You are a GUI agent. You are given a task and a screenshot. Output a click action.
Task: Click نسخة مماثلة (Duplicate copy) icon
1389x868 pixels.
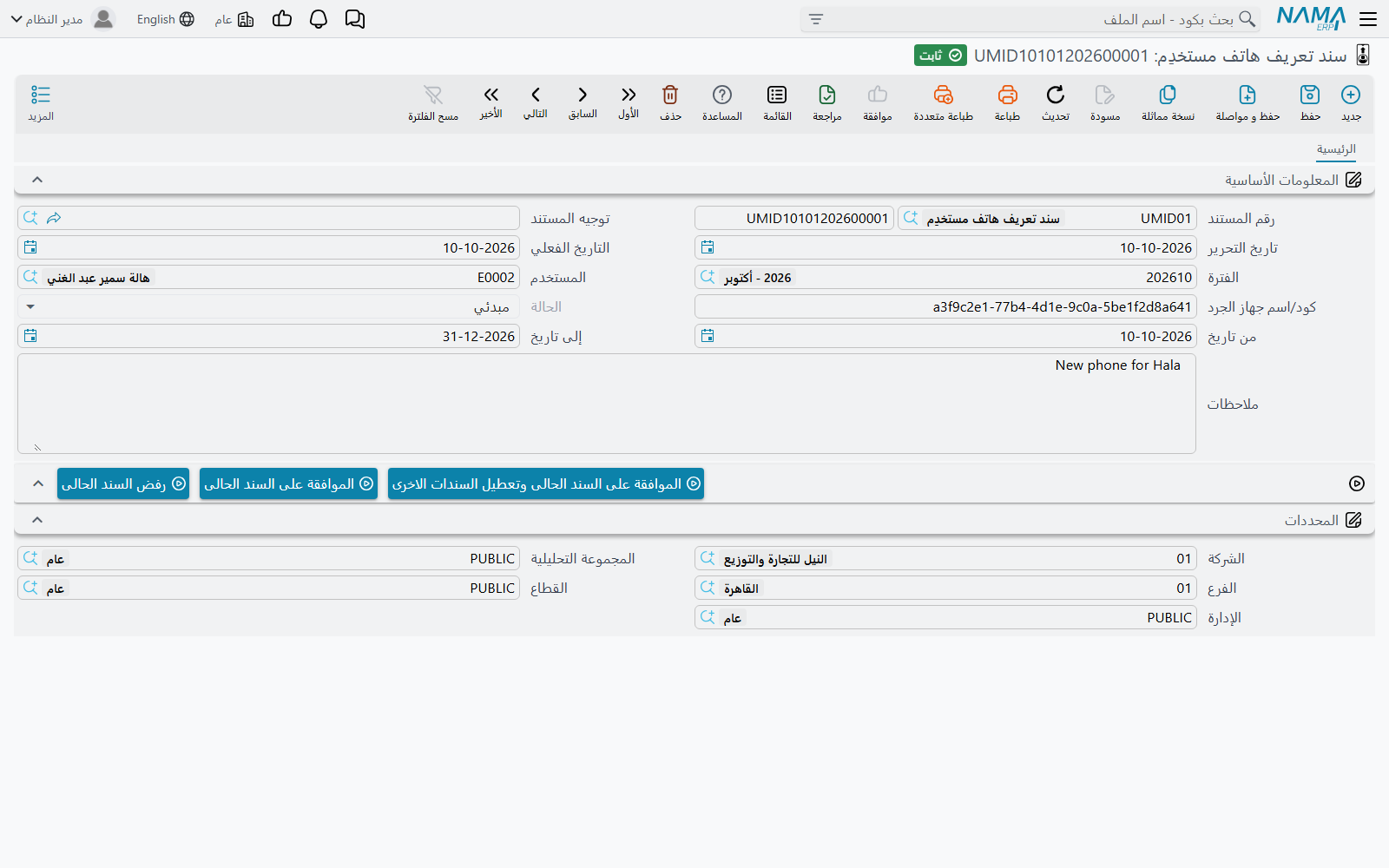click(x=1168, y=95)
